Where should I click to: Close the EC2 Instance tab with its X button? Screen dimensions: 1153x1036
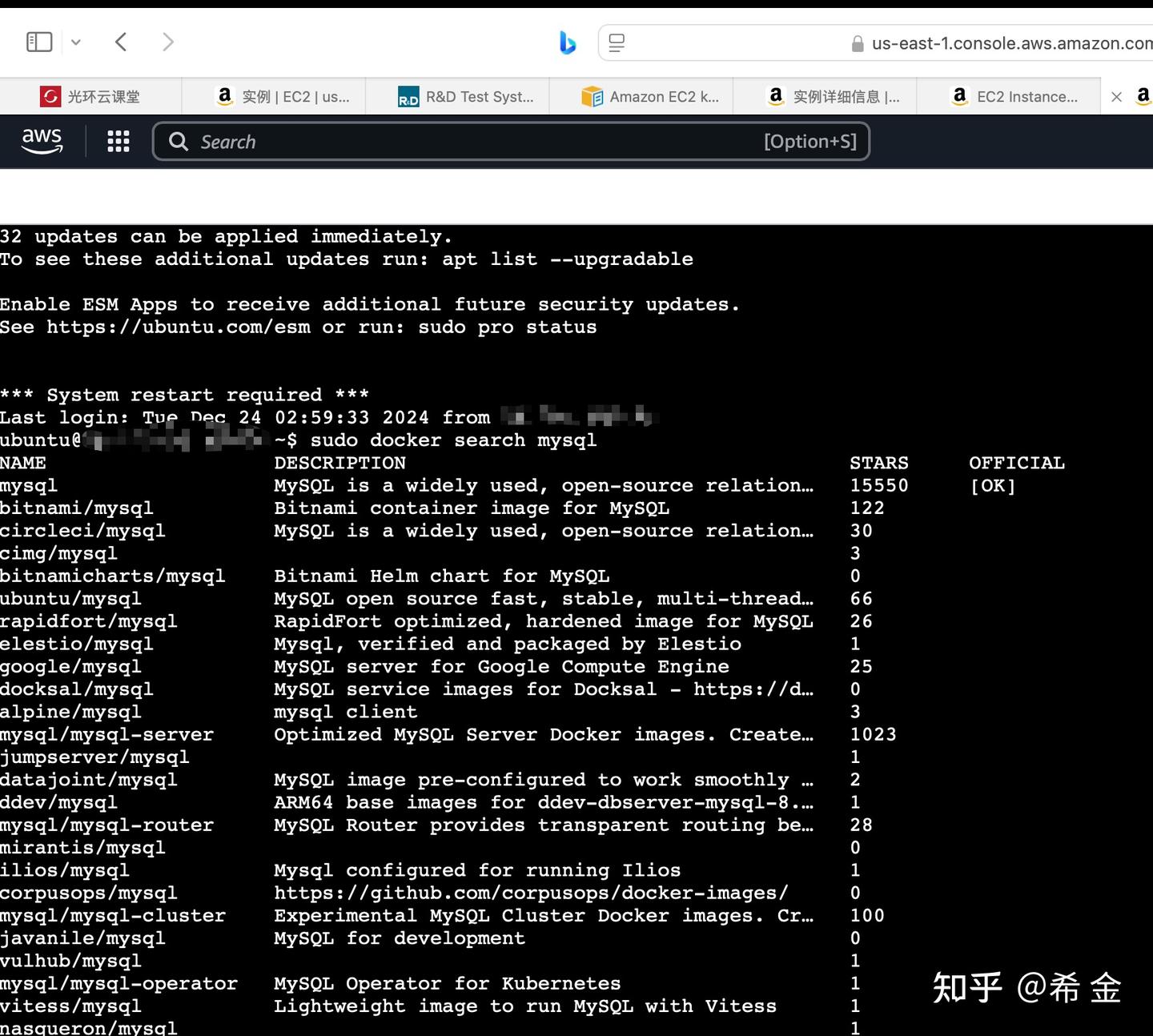tap(1116, 96)
